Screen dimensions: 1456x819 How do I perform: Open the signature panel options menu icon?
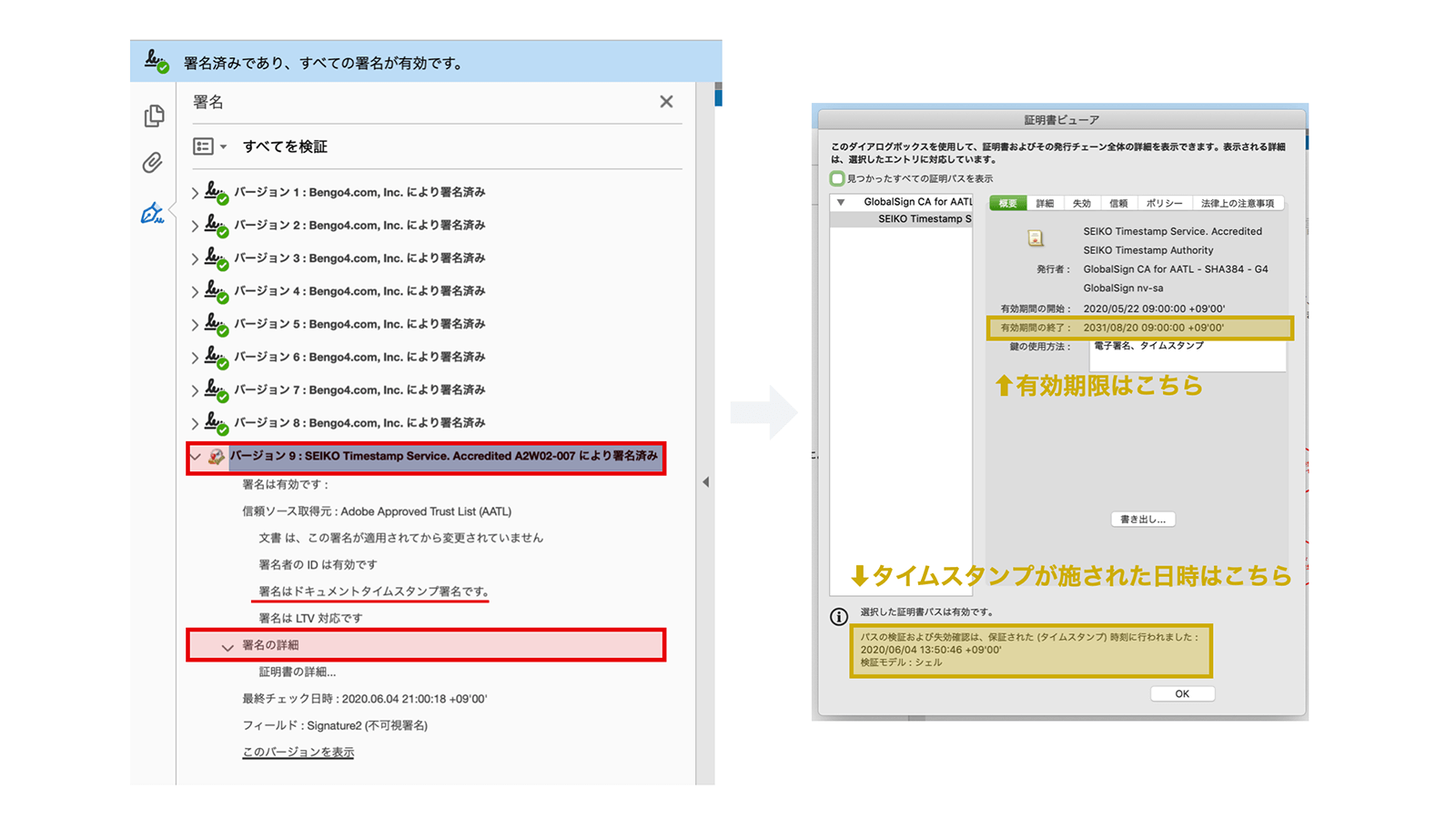point(209,147)
